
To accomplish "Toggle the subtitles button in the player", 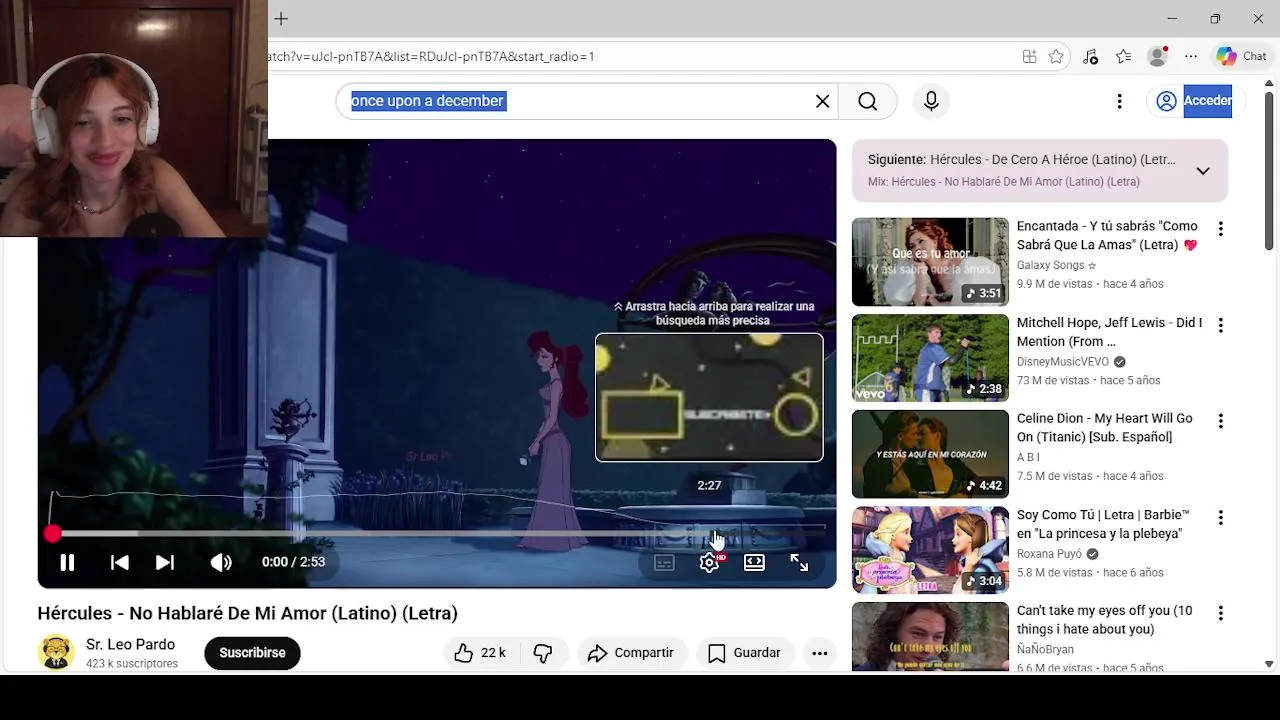I will pos(664,562).
